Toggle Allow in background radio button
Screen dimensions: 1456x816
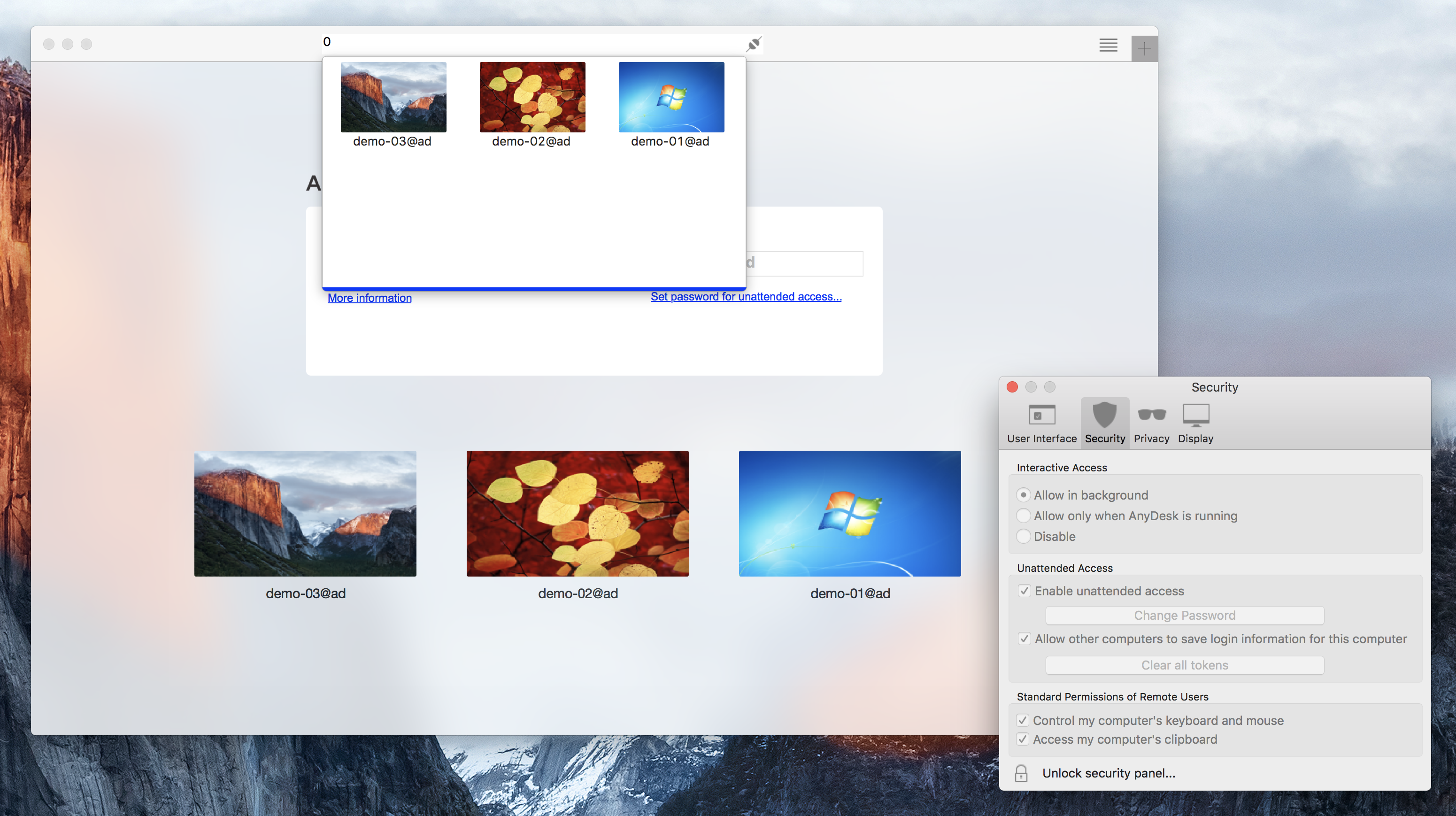[x=1022, y=495]
